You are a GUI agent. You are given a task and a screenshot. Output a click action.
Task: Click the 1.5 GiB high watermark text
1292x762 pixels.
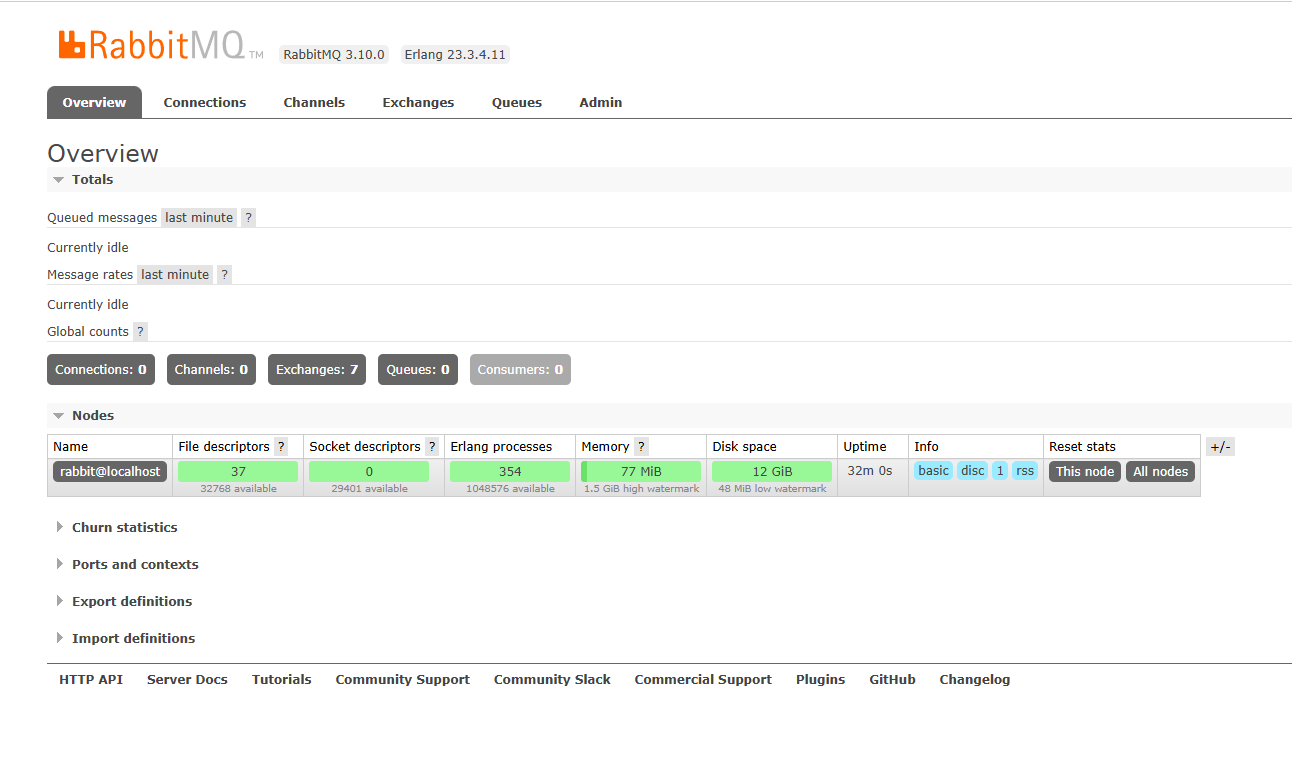point(641,489)
